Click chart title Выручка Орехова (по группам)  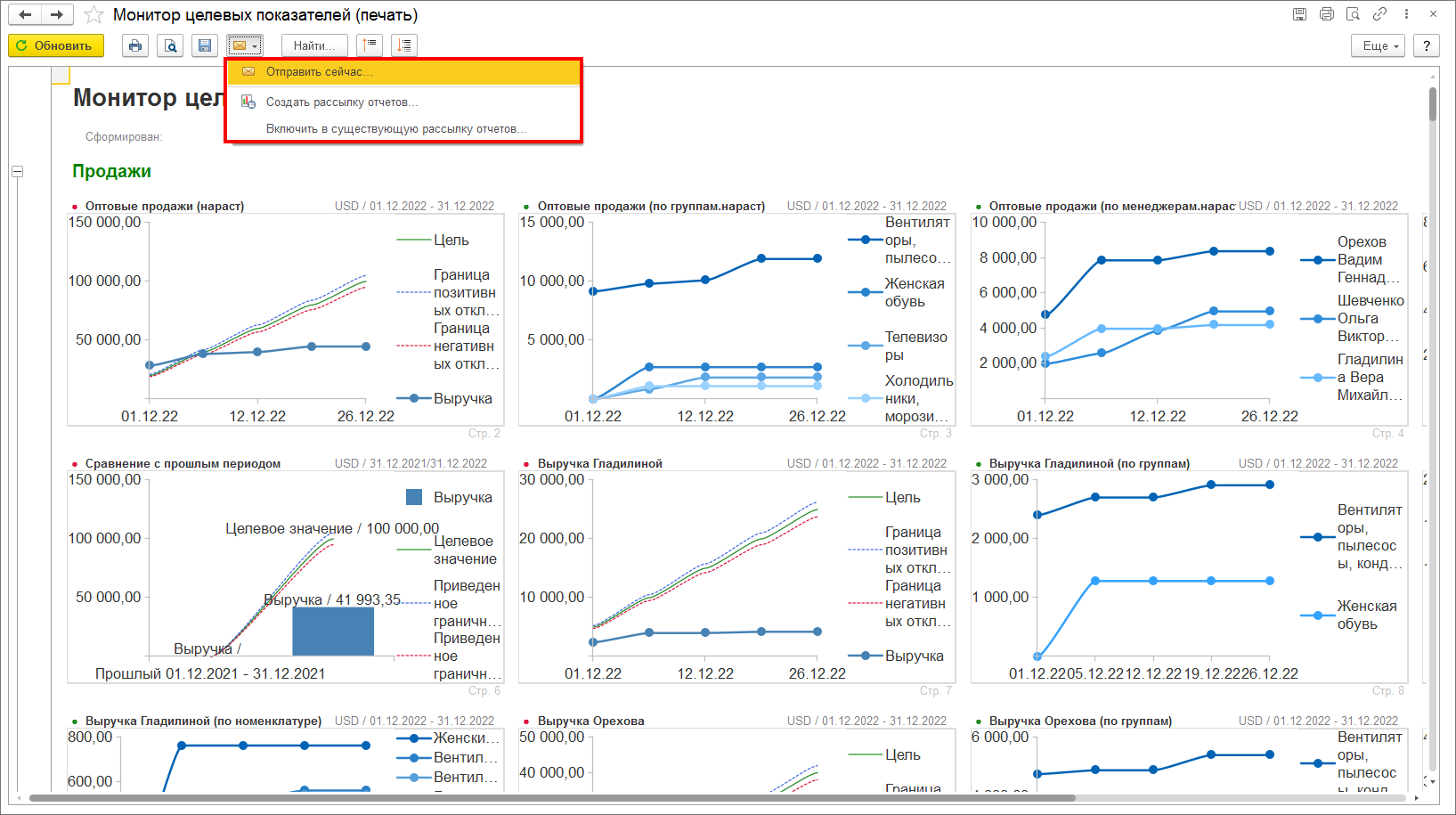coord(1080,721)
